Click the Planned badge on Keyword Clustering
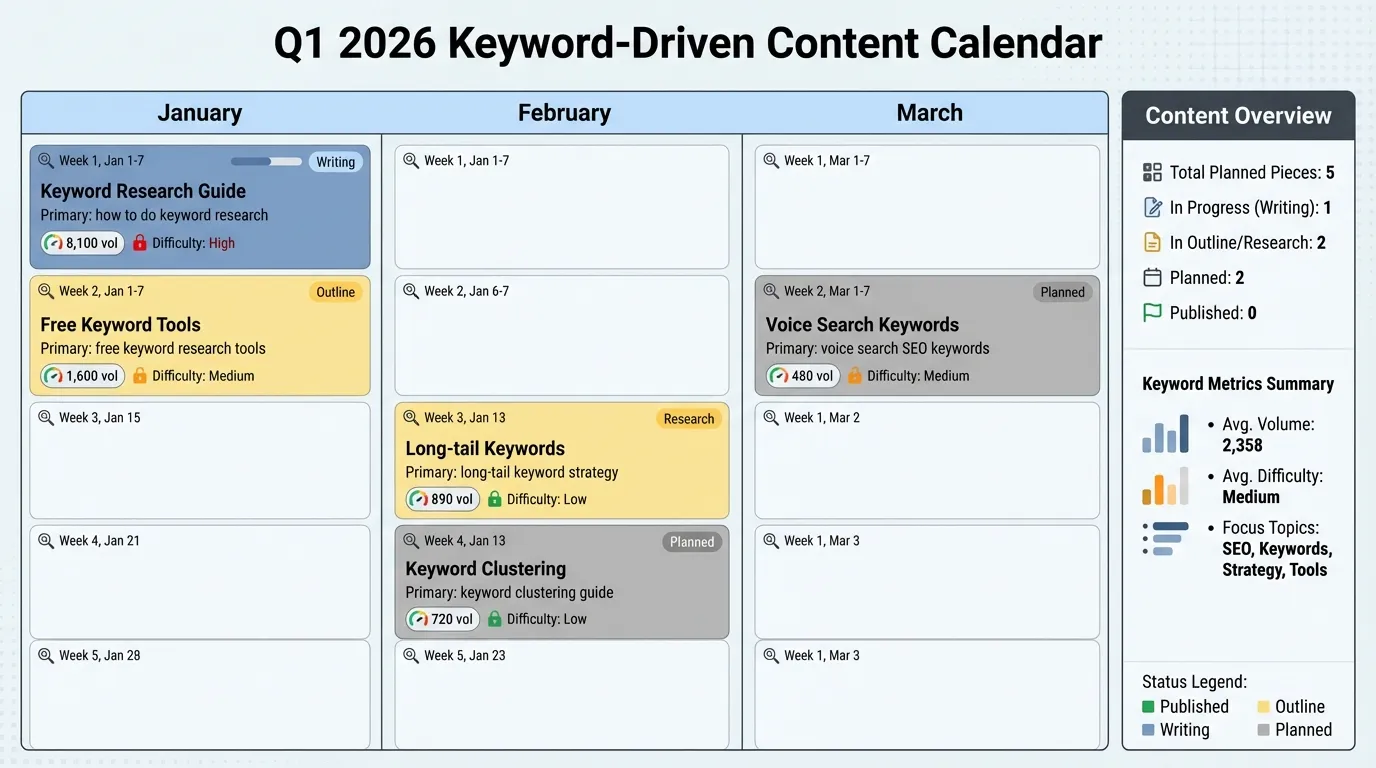This screenshot has width=1376, height=768. pos(691,541)
